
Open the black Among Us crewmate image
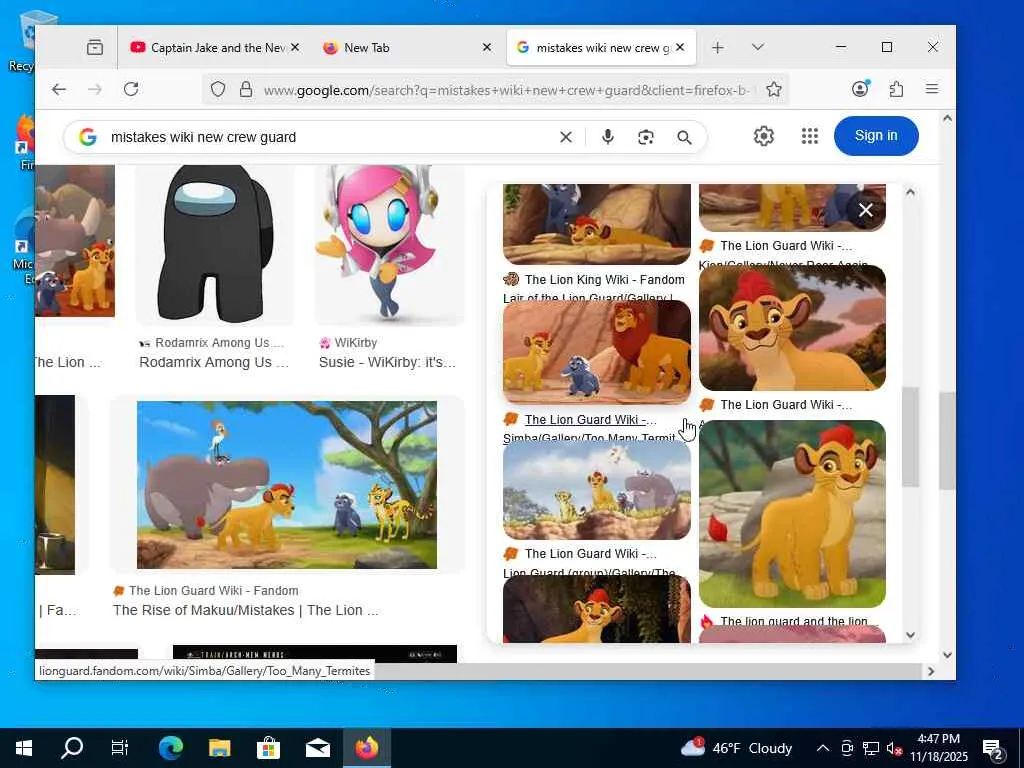[216, 244]
